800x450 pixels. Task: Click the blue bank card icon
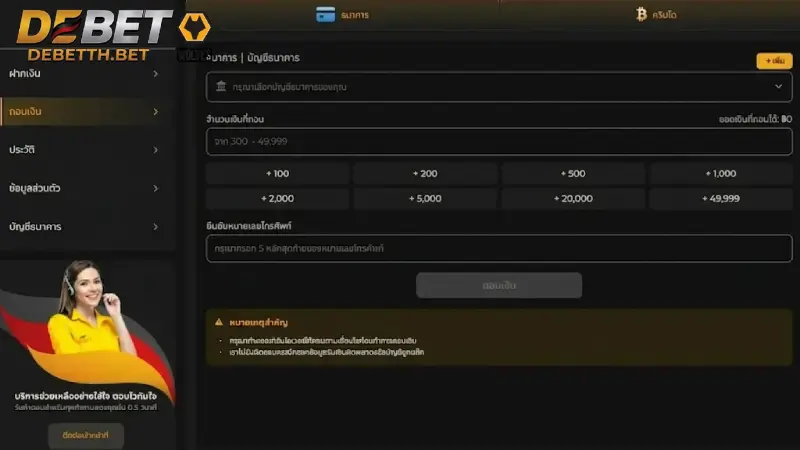coord(326,14)
